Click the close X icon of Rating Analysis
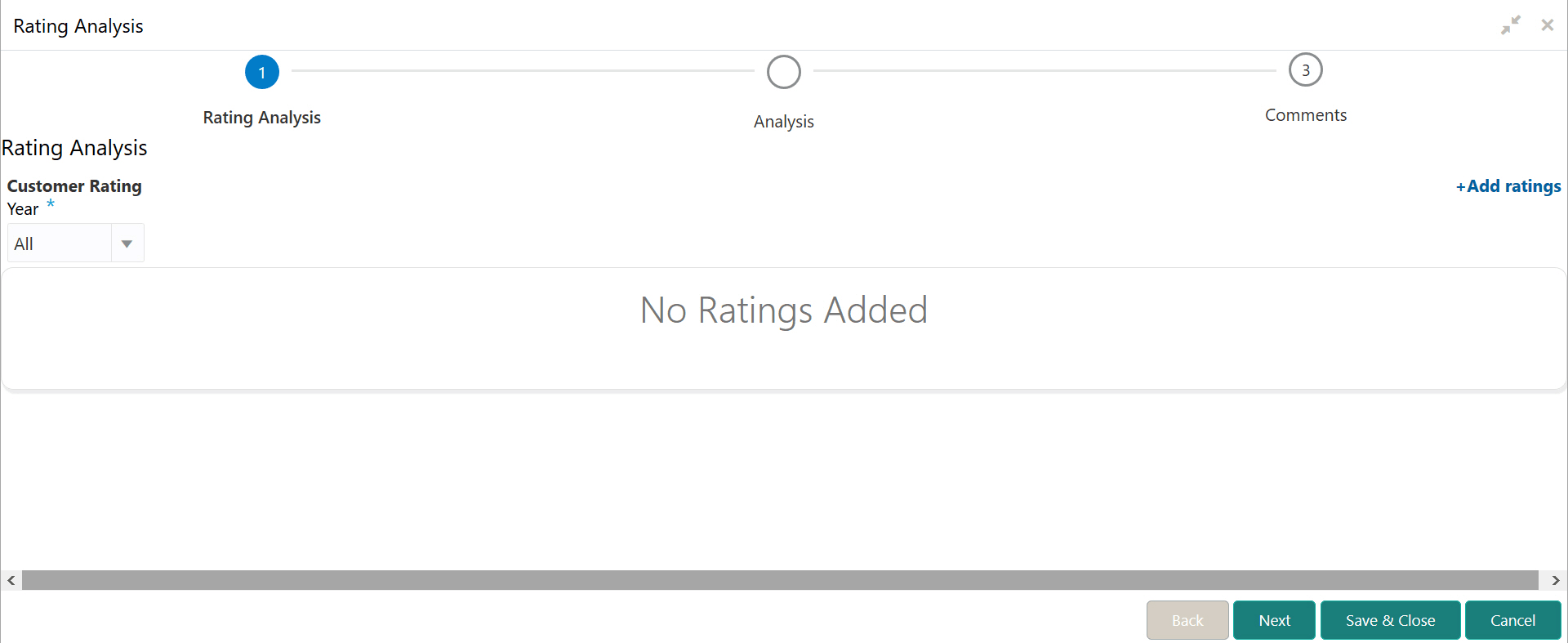The image size is (1568, 643). tap(1548, 25)
